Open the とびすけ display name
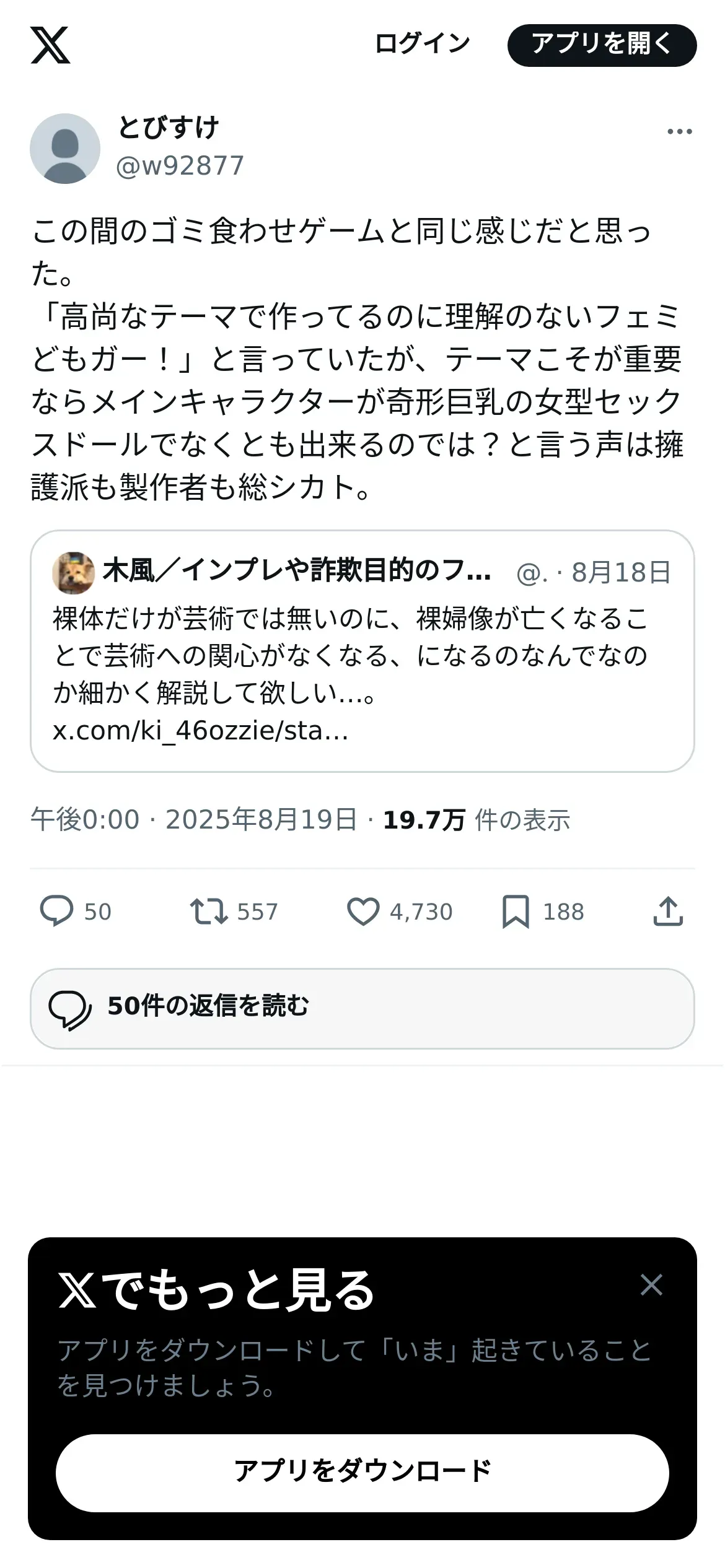 click(x=168, y=128)
